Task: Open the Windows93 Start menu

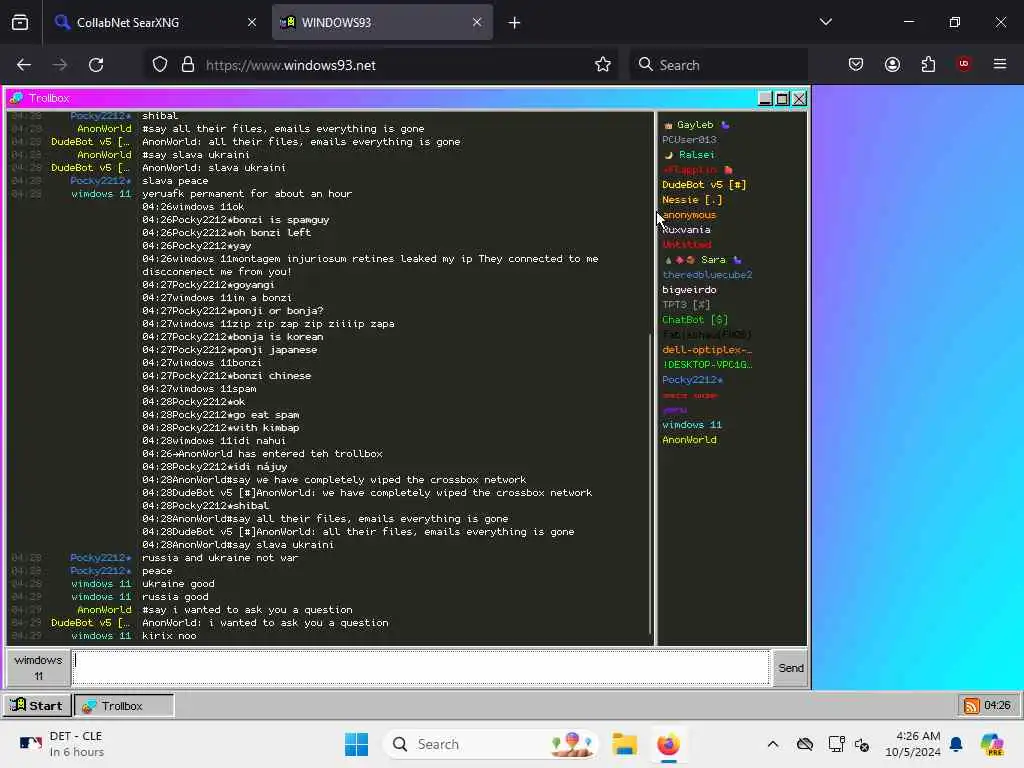Action: pos(37,705)
